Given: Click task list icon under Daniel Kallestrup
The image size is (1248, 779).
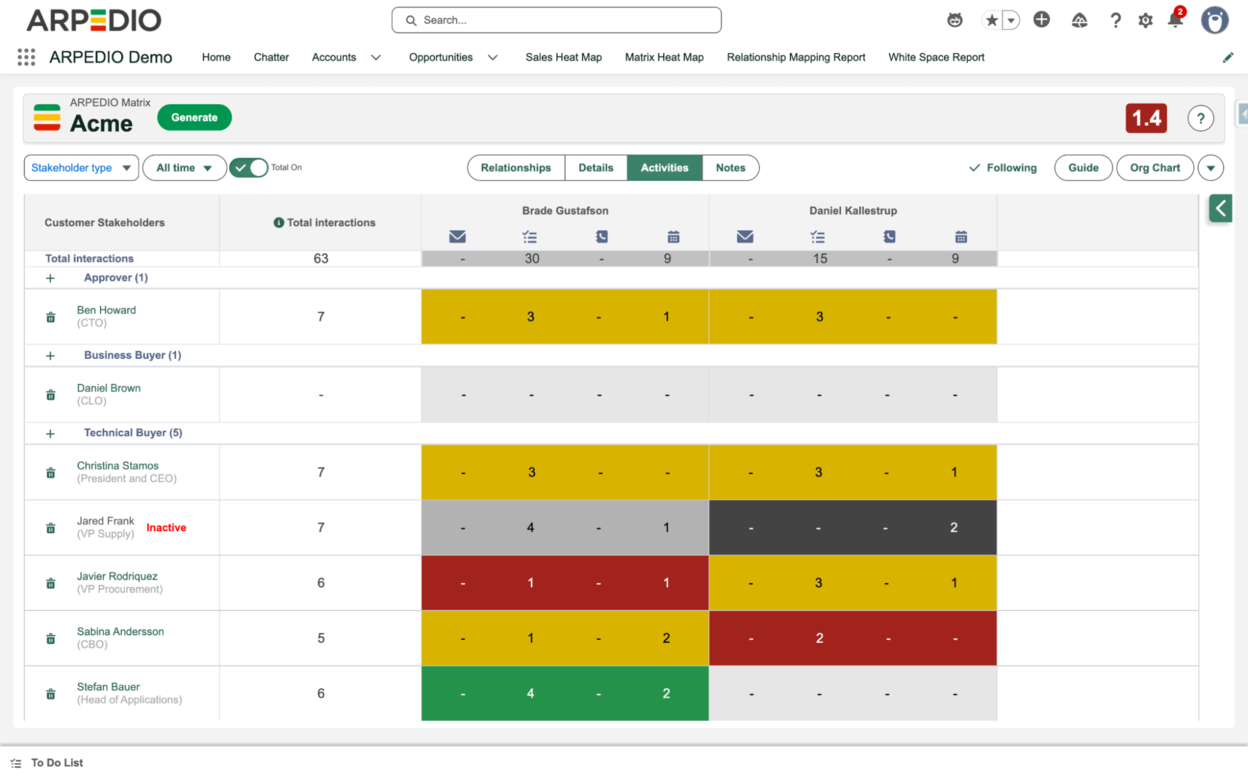Looking at the screenshot, I should (x=817, y=237).
